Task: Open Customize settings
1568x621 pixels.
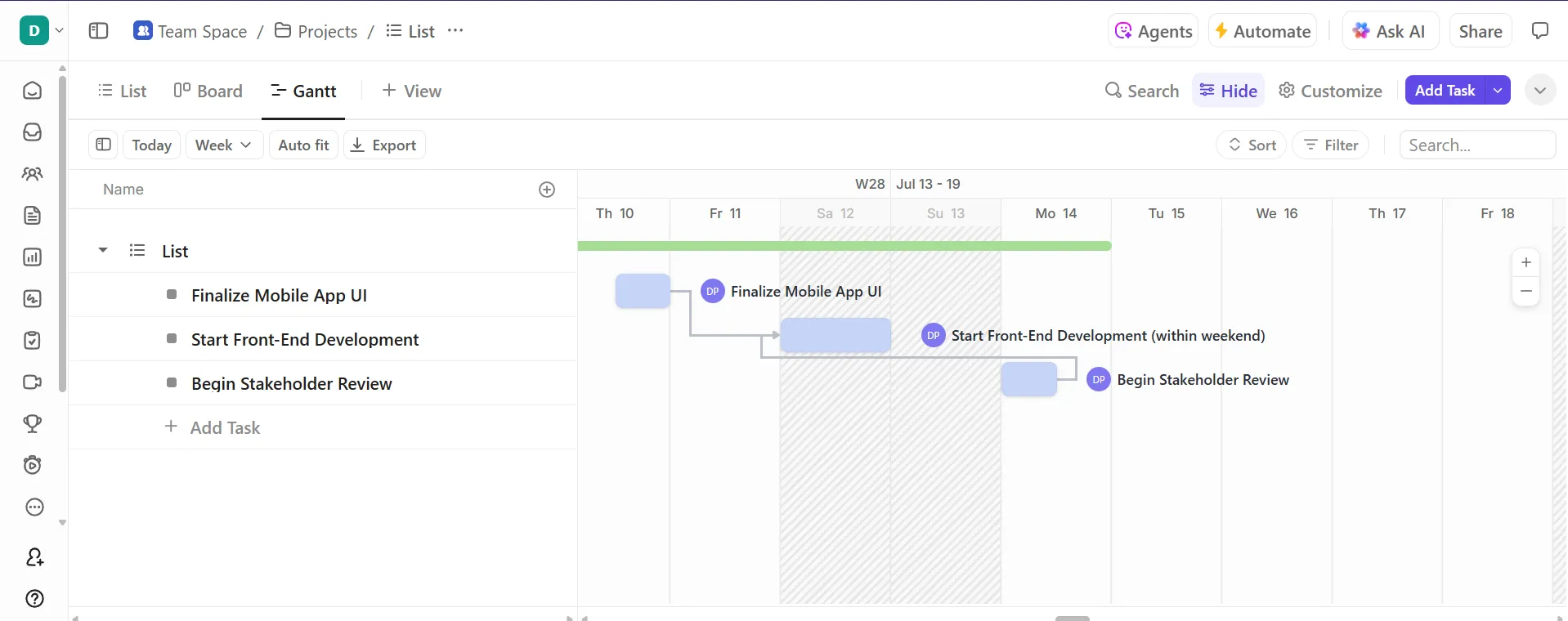Action: [1330, 91]
